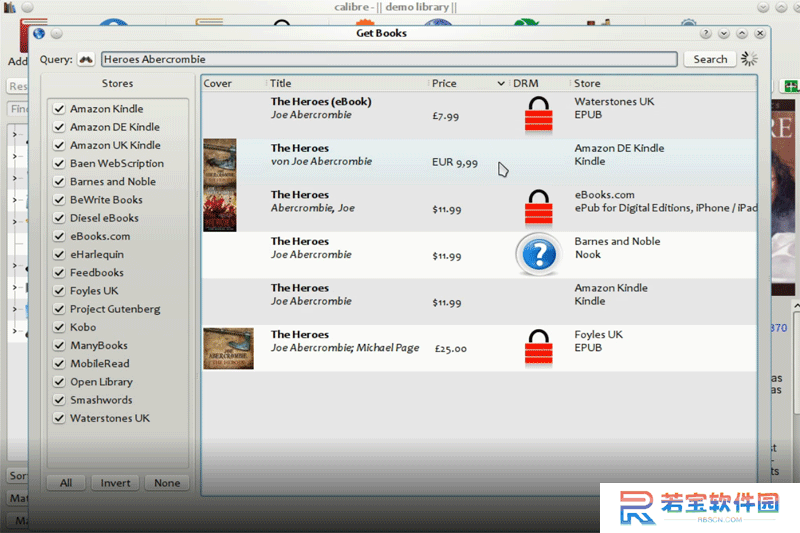The width and height of the screenshot is (800, 533).
Task: Disable the eHarlequin store
Action: tap(59, 255)
